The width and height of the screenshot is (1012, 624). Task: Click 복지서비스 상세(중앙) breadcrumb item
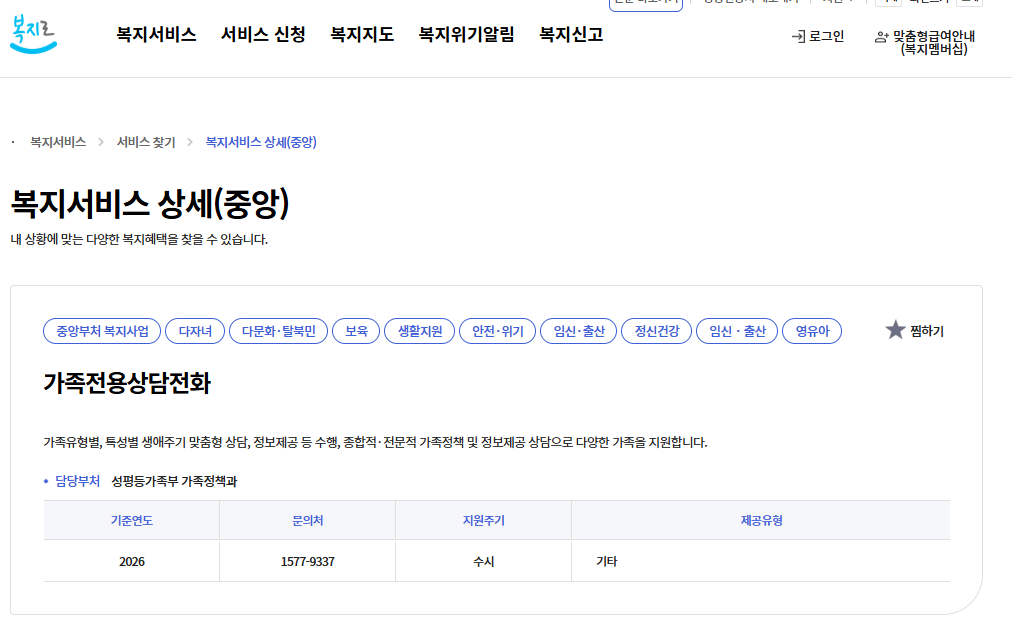pyautogui.click(x=261, y=142)
